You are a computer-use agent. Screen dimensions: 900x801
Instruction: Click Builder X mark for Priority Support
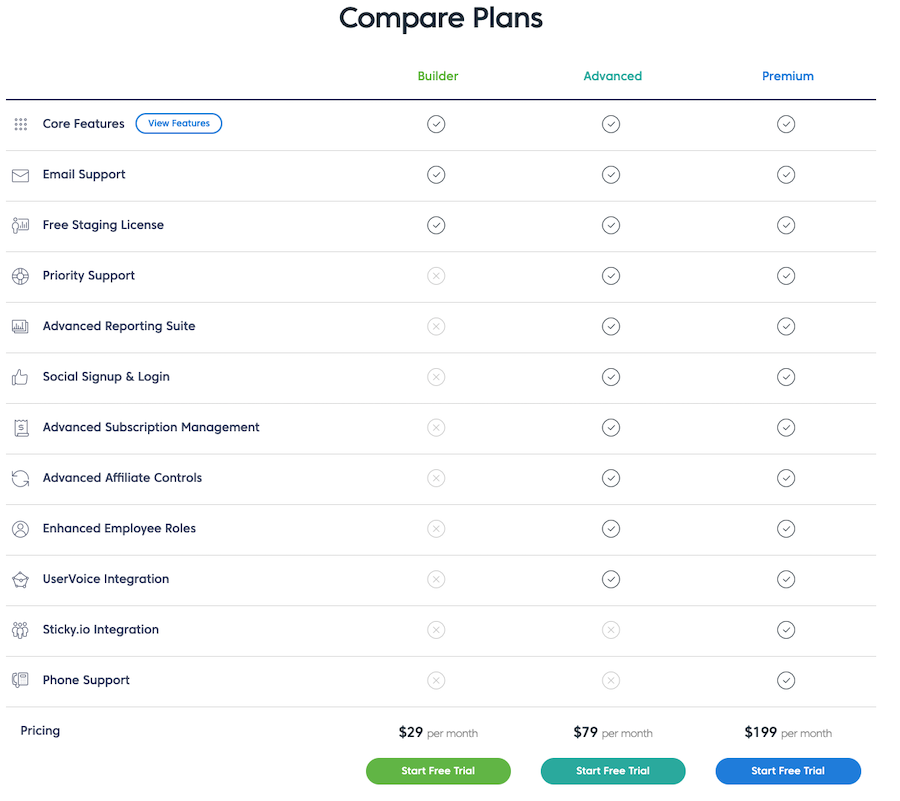(436, 276)
